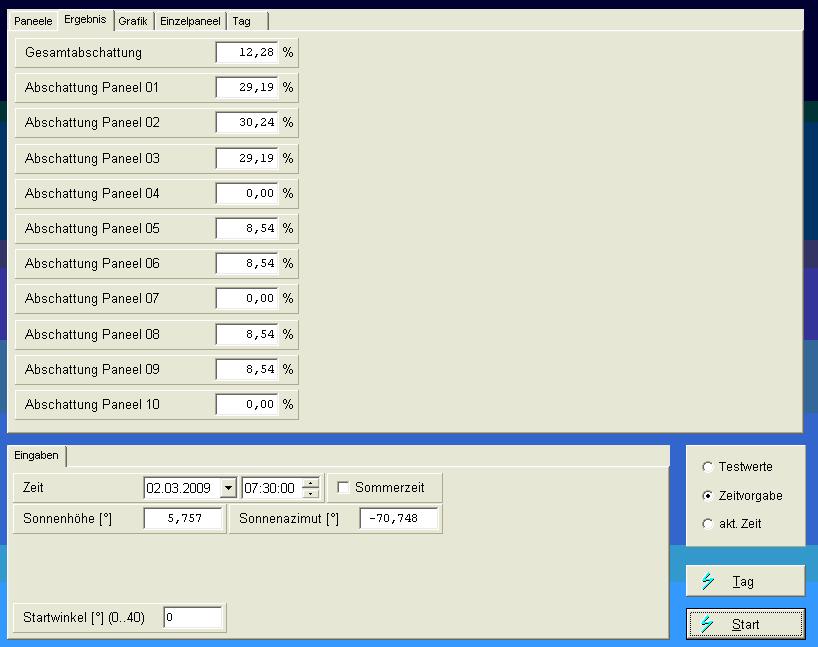The image size is (818, 647).
Task: Open the date picker dropdown arrow
Action: click(228, 488)
